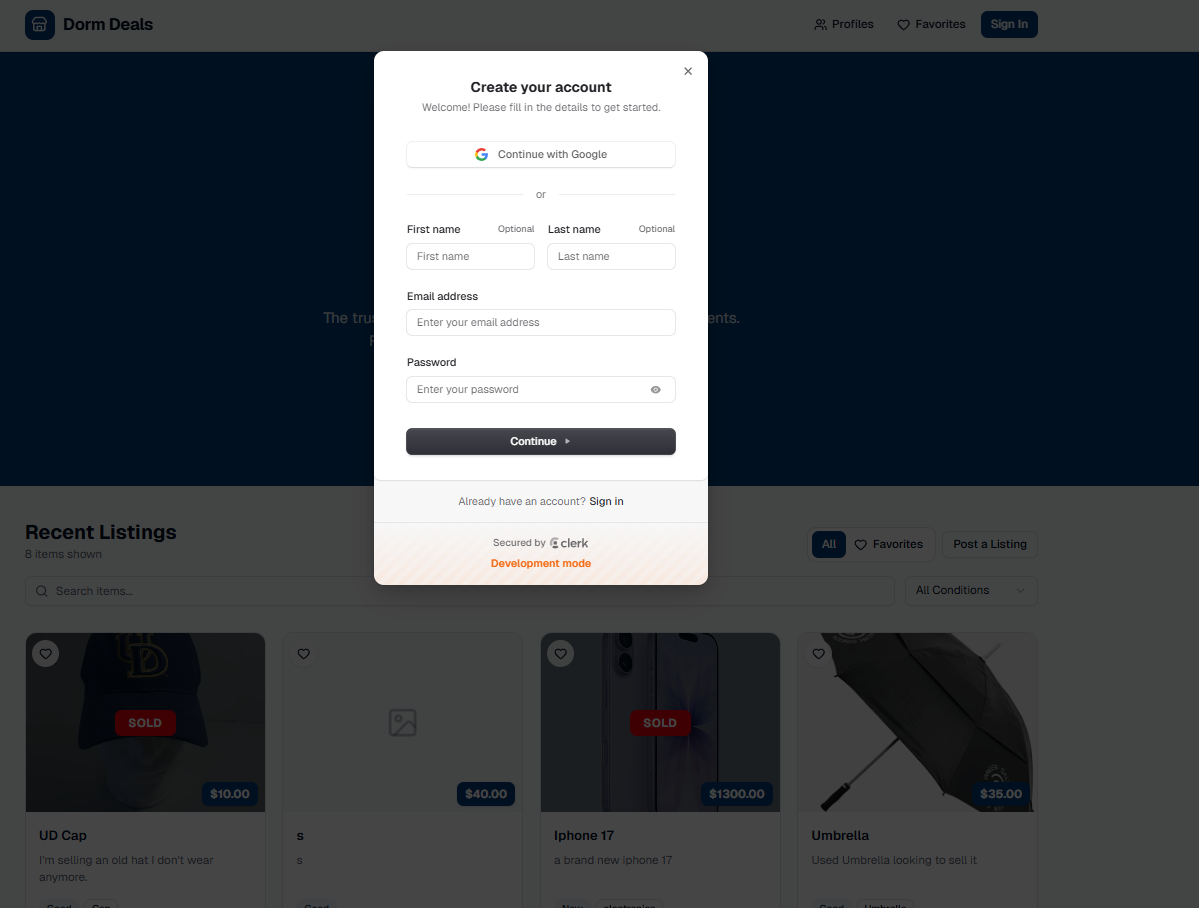The width and height of the screenshot is (1199, 908).
Task: Open Profiles in the top navigation
Action: point(843,24)
